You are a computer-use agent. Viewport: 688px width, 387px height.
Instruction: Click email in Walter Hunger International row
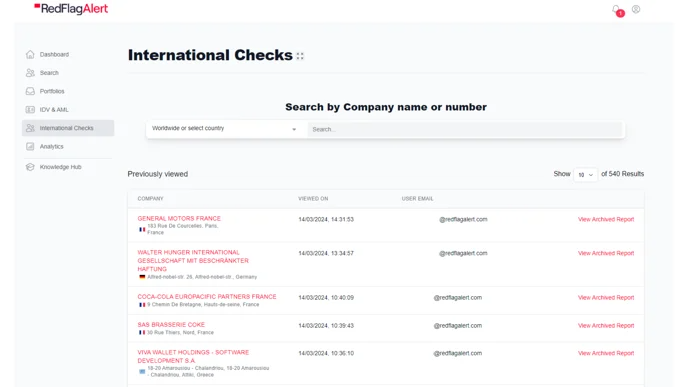463,253
